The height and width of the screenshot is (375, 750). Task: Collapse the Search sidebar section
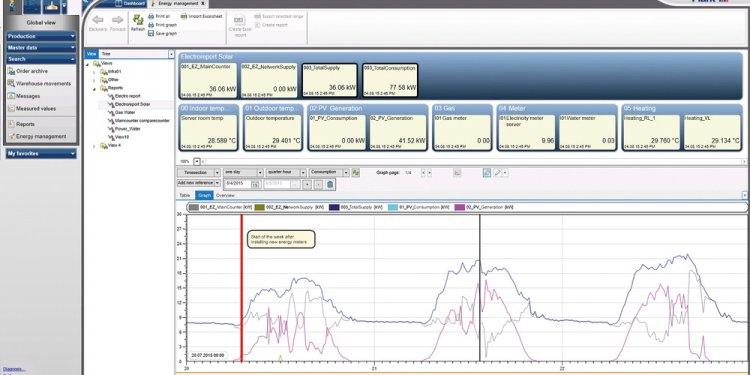click(41, 59)
